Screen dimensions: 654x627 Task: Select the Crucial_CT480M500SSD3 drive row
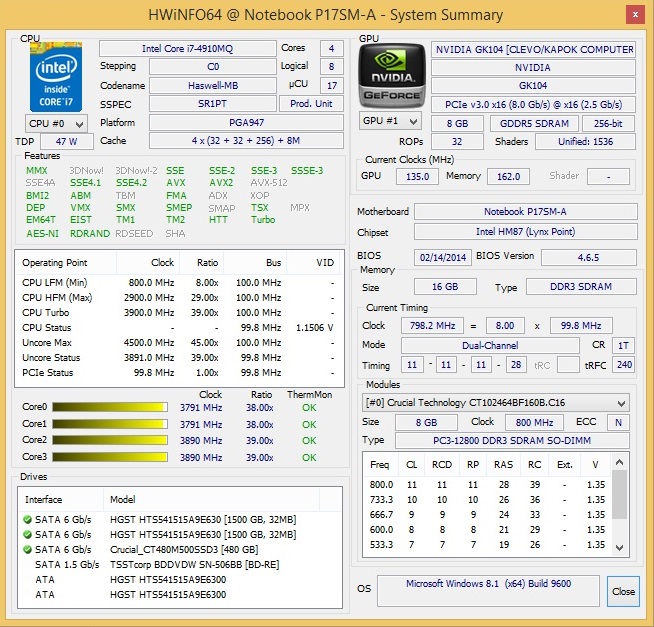pos(180,549)
